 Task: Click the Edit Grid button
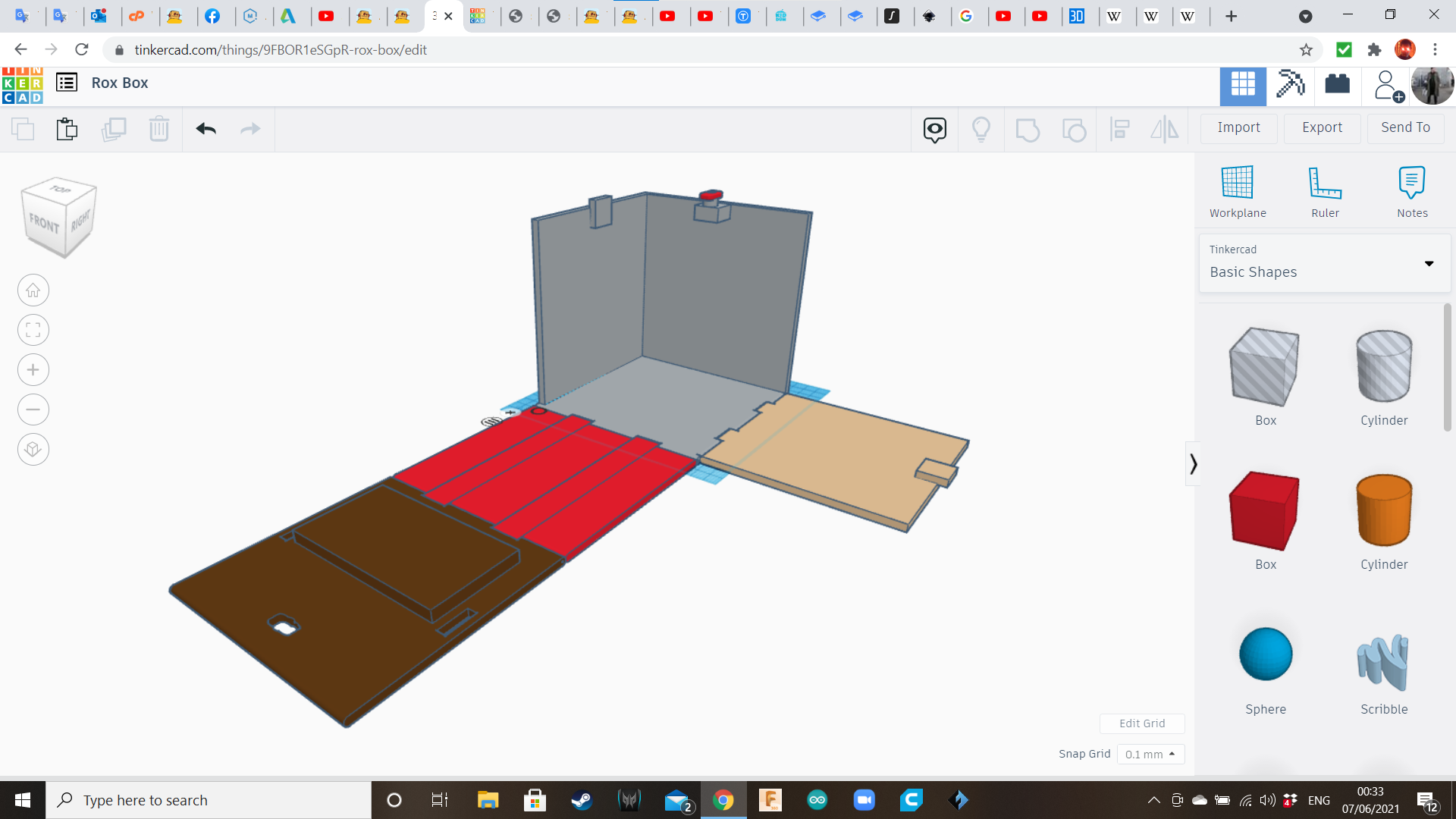[1141, 723]
